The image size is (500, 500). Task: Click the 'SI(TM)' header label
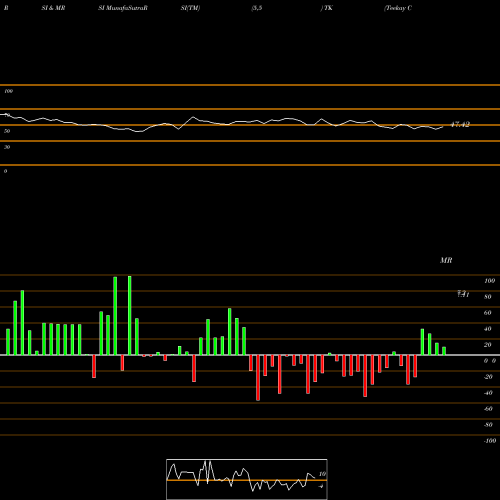(x=190, y=8)
